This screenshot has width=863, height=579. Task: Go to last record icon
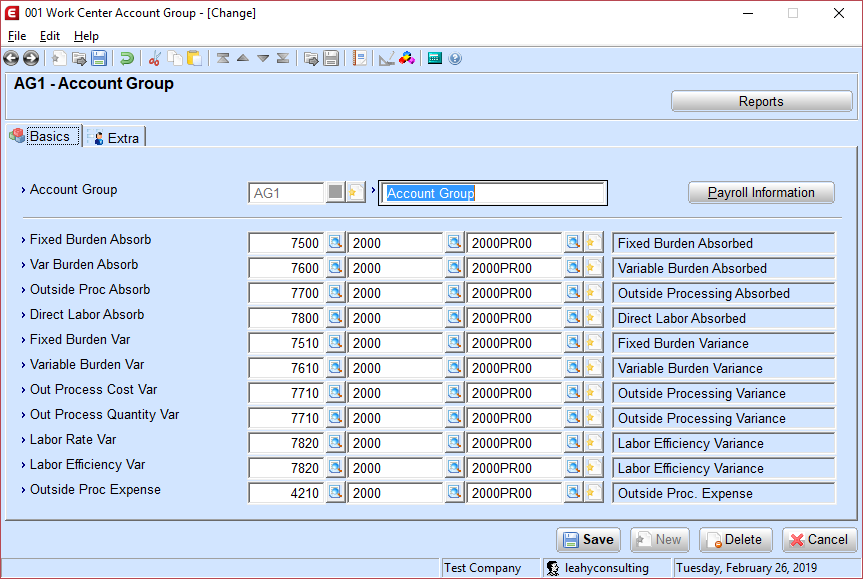click(x=283, y=58)
